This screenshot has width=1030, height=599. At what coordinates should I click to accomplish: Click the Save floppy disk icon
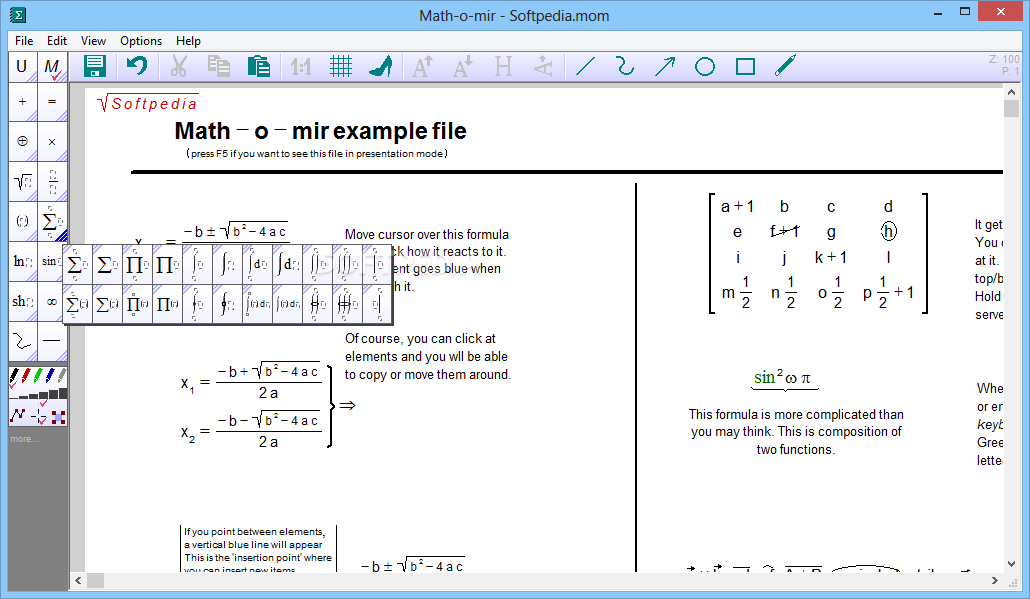[x=95, y=66]
